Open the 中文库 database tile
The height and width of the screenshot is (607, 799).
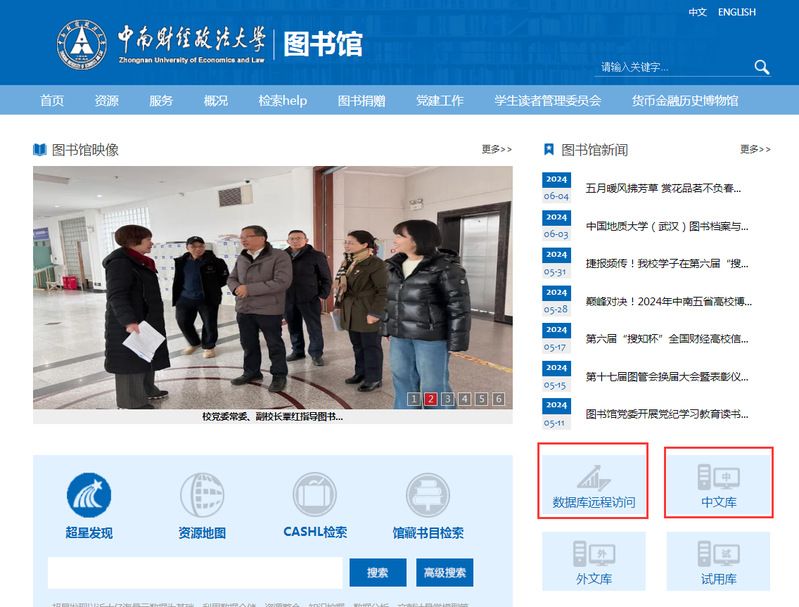click(718, 482)
